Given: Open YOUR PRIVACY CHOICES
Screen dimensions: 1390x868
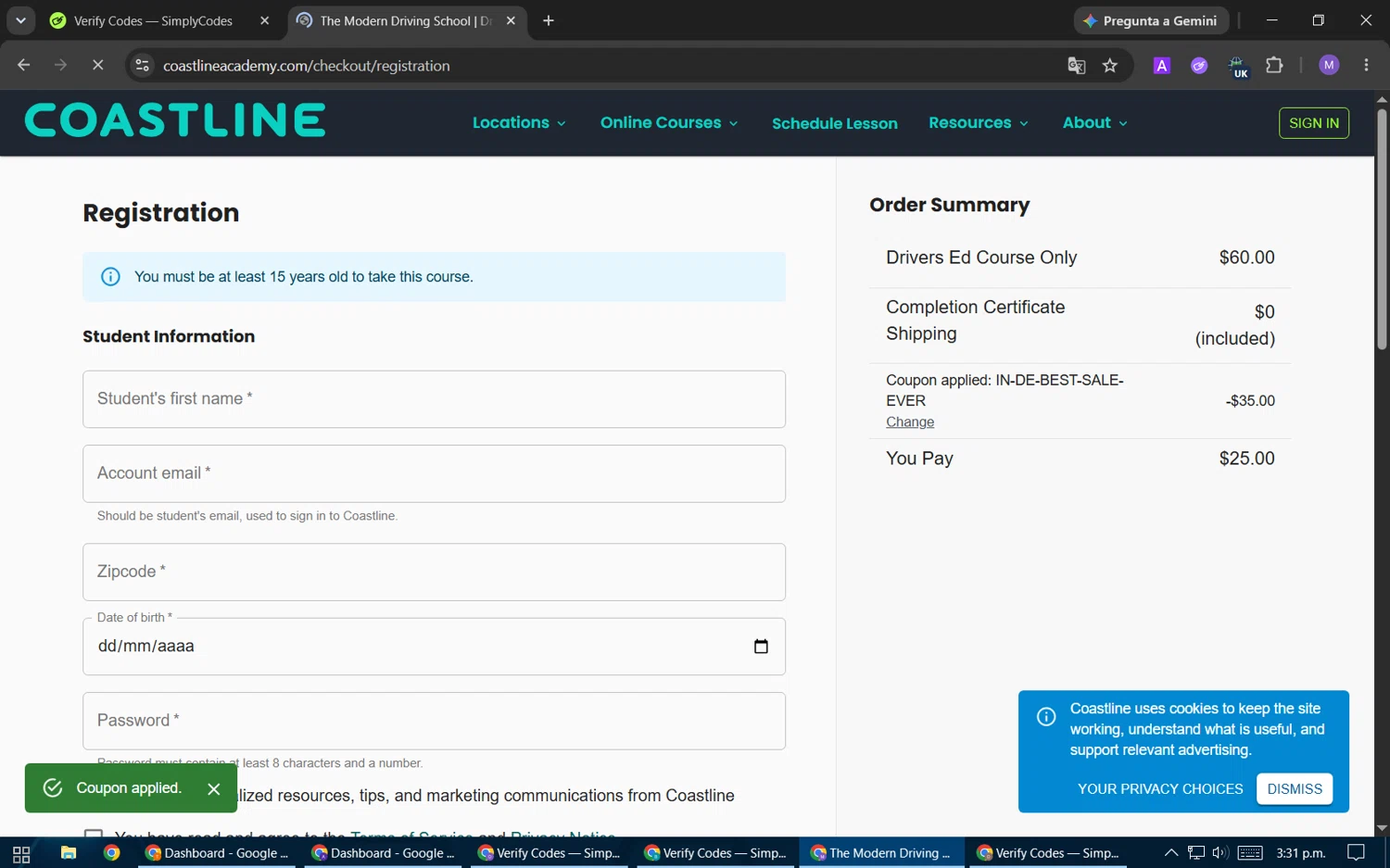Looking at the screenshot, I should [x=1160, y=789].
